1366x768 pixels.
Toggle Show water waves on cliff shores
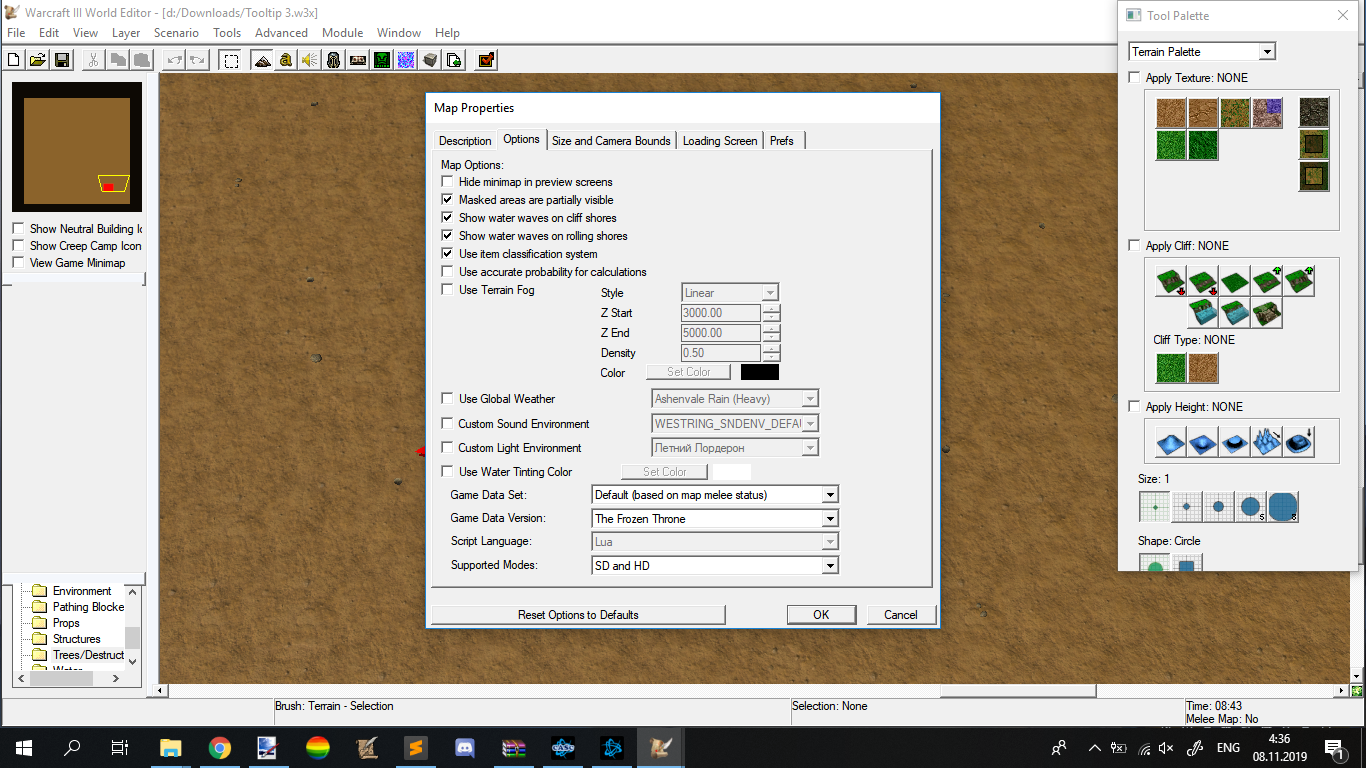(x=448, y=218)
